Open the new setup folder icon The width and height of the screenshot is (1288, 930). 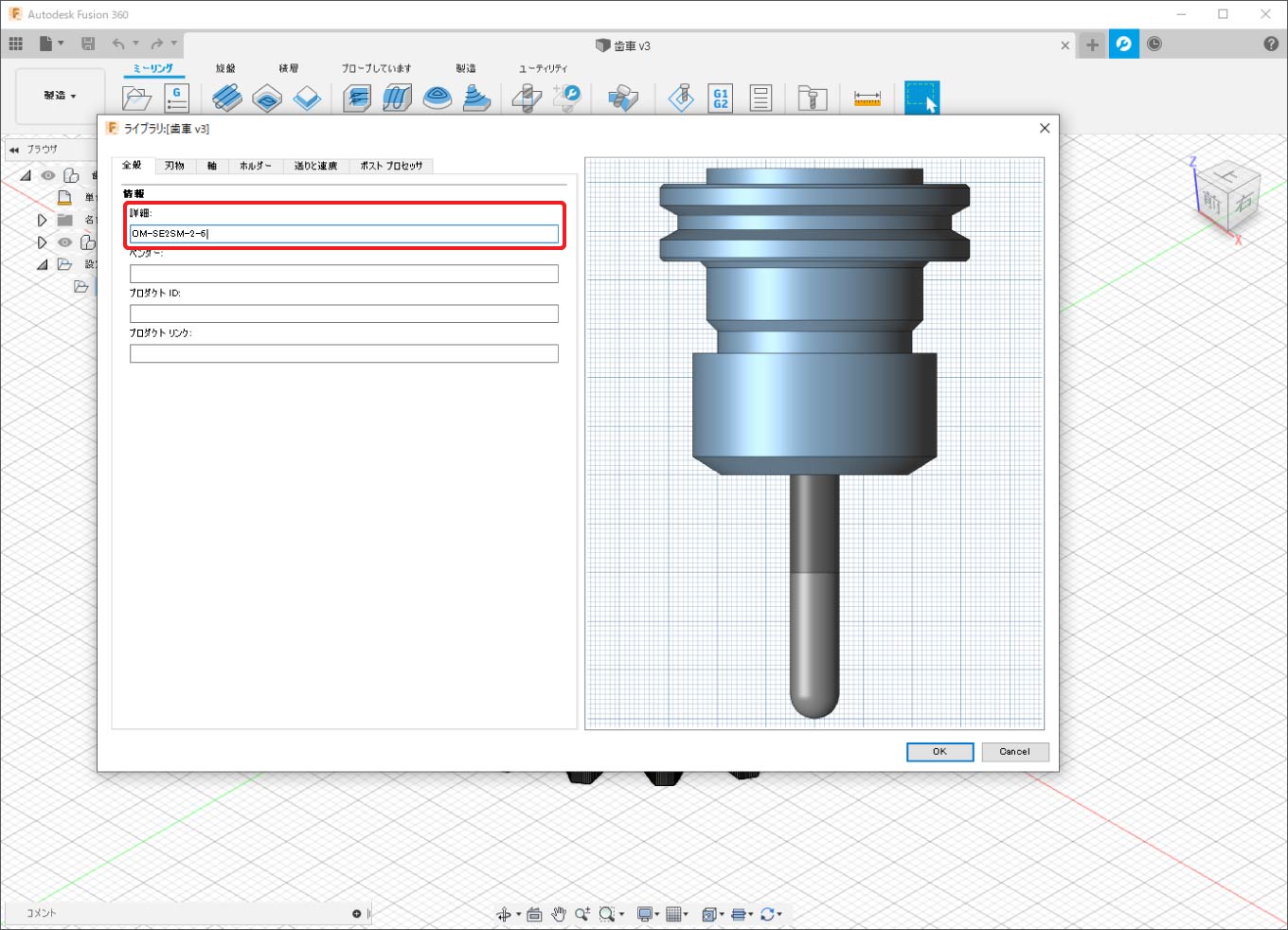click(x=136, y=98)
